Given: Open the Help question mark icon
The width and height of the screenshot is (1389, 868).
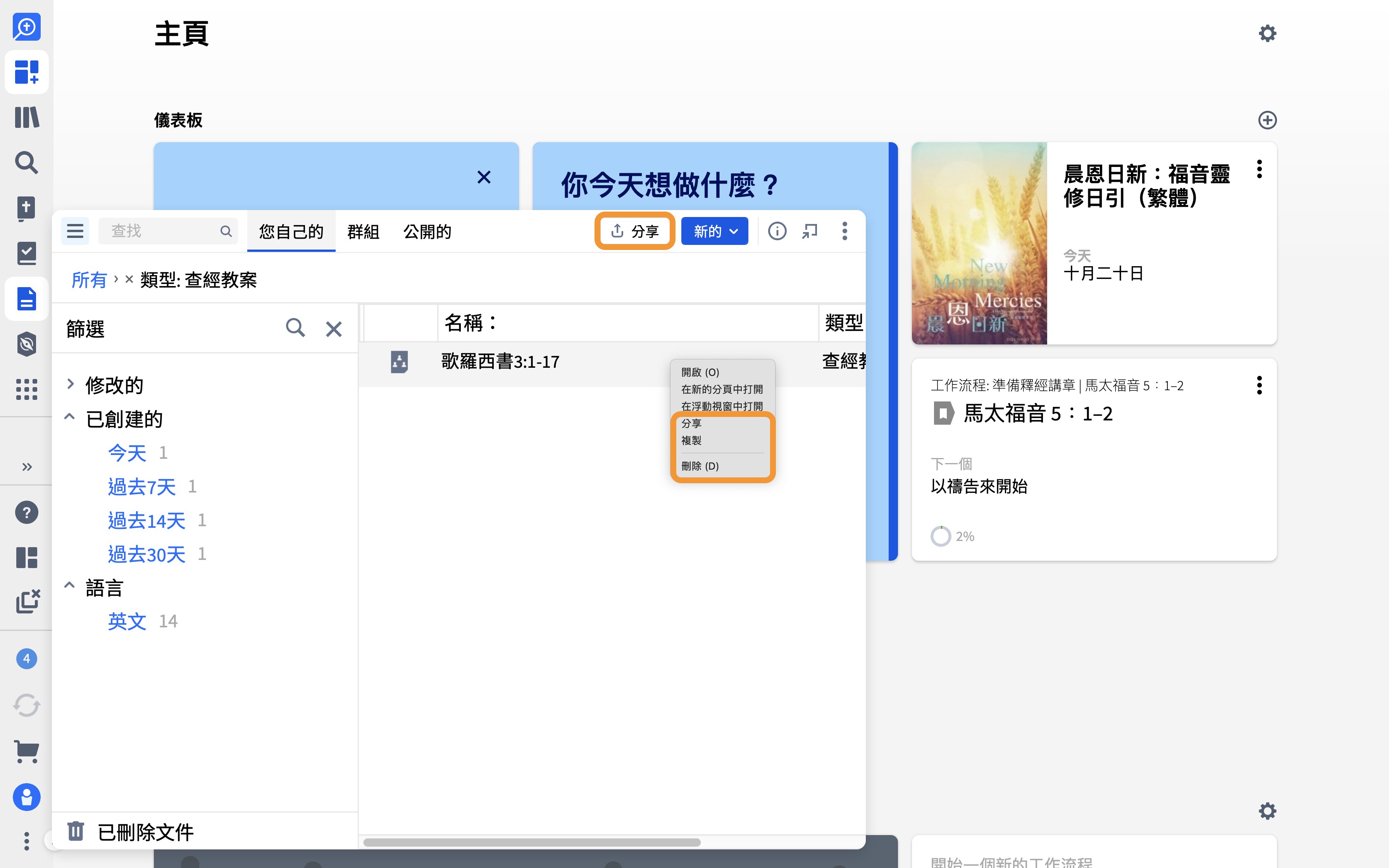Looking at the screenshot, I should click(26, 512).
